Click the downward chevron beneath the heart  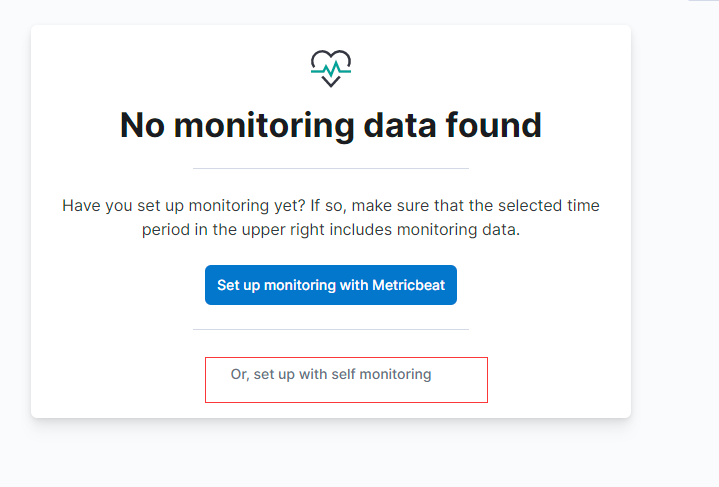click(x=331, y=82)
